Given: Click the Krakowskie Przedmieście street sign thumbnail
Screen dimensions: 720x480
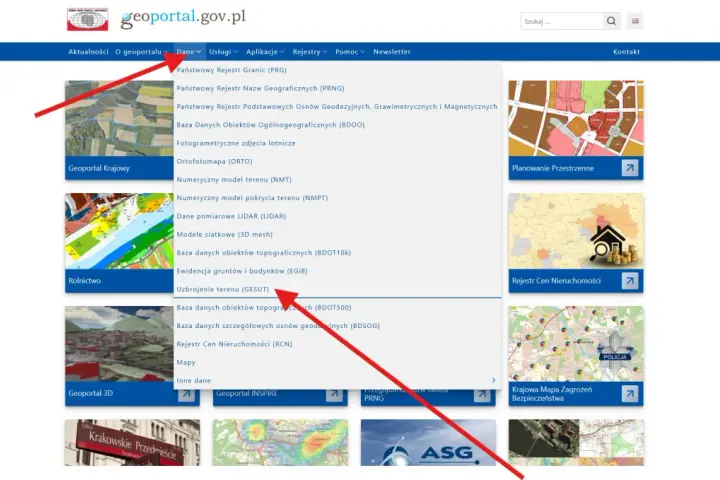Looking at the screenshot, I should [132, 443].
